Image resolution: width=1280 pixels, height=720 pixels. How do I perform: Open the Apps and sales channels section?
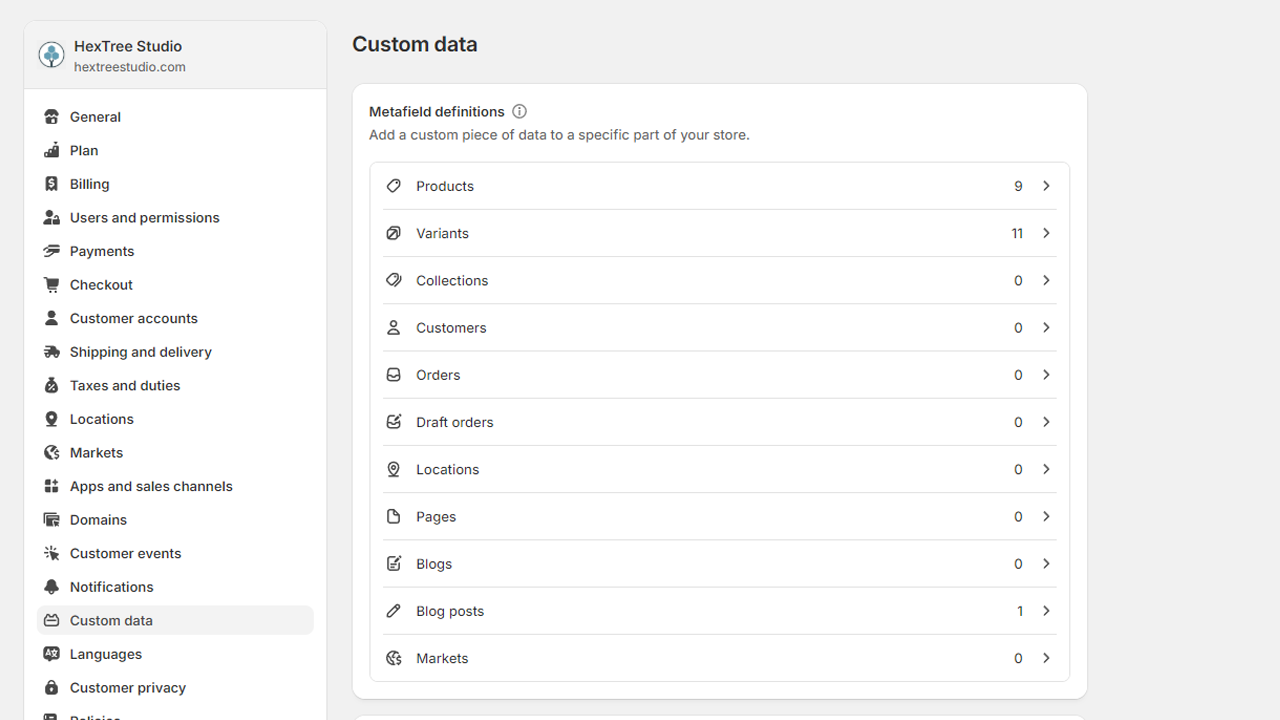[151, 486]
